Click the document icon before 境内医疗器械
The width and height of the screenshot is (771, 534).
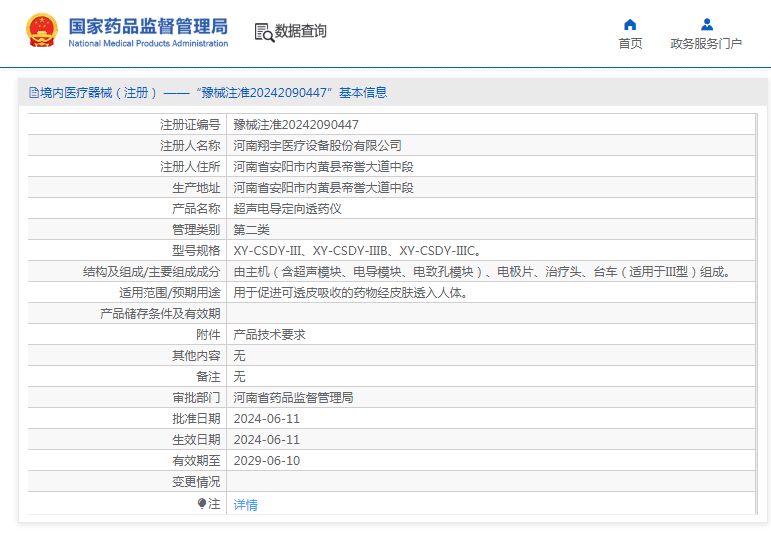33,92
